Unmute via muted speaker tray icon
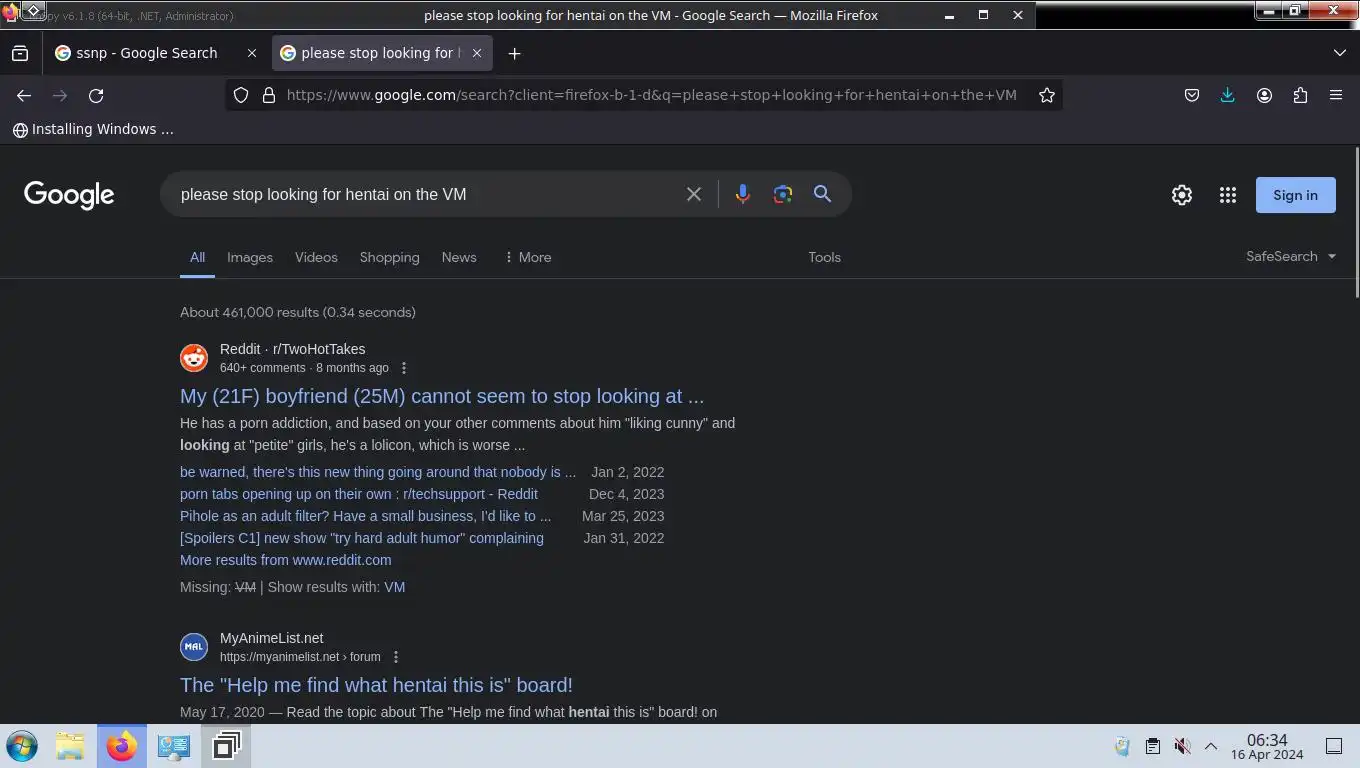Image resolution: width=1360 pixels, height=768 pixels. 1182,746
